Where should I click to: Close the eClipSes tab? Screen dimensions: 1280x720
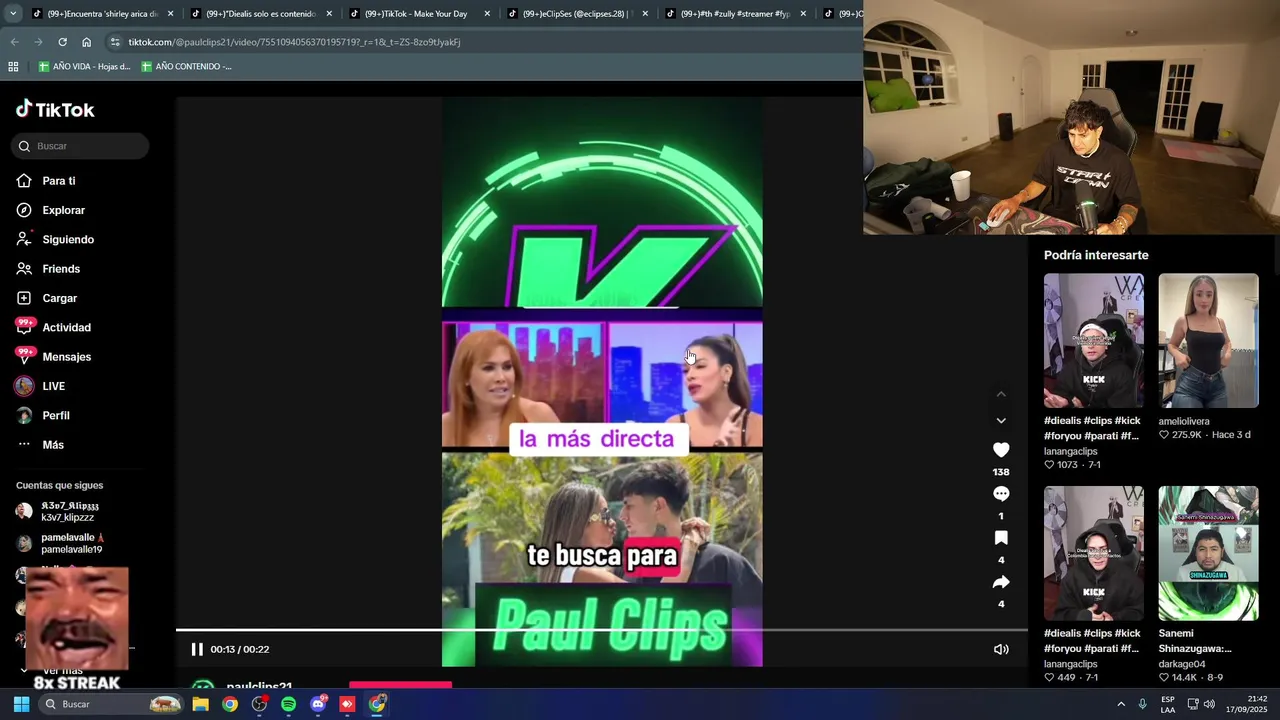[645, 14]
